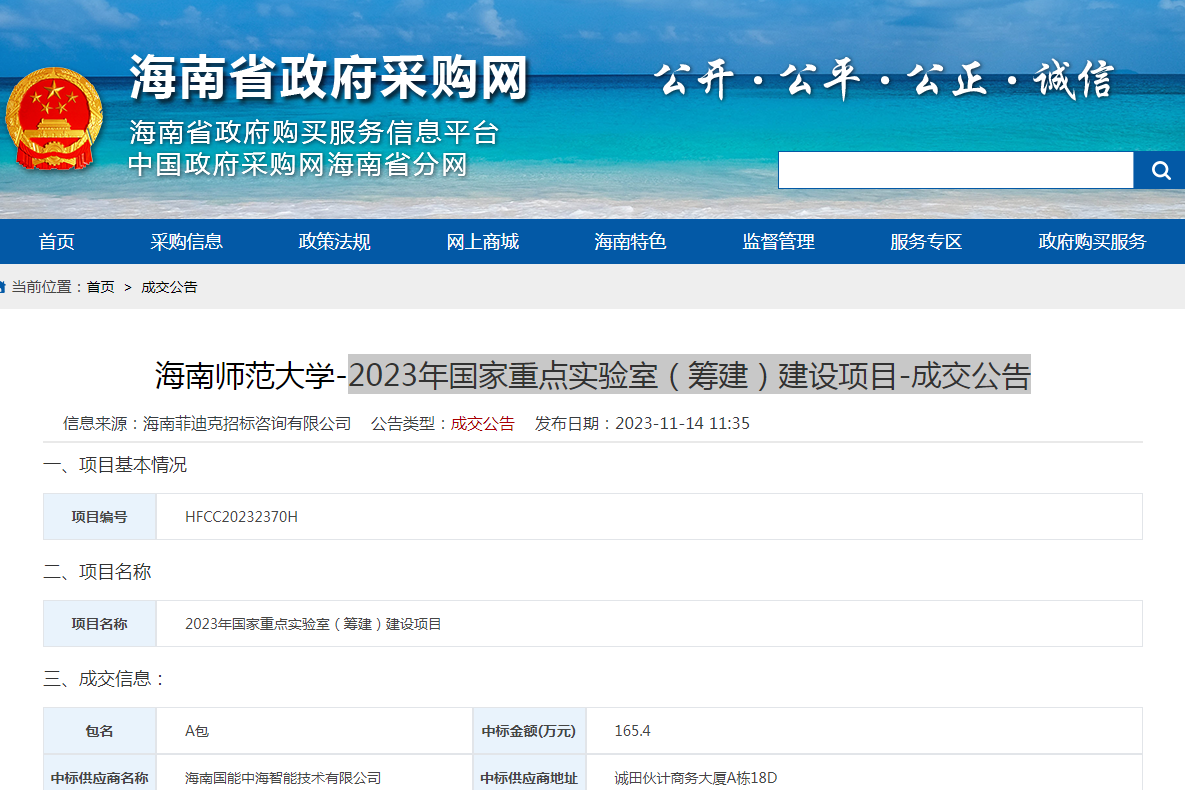This screenshot has height=790, width=1185.
Task: Open the 政策法规 navigation menu
Action: pyautogui.click(x=334, y=242)
